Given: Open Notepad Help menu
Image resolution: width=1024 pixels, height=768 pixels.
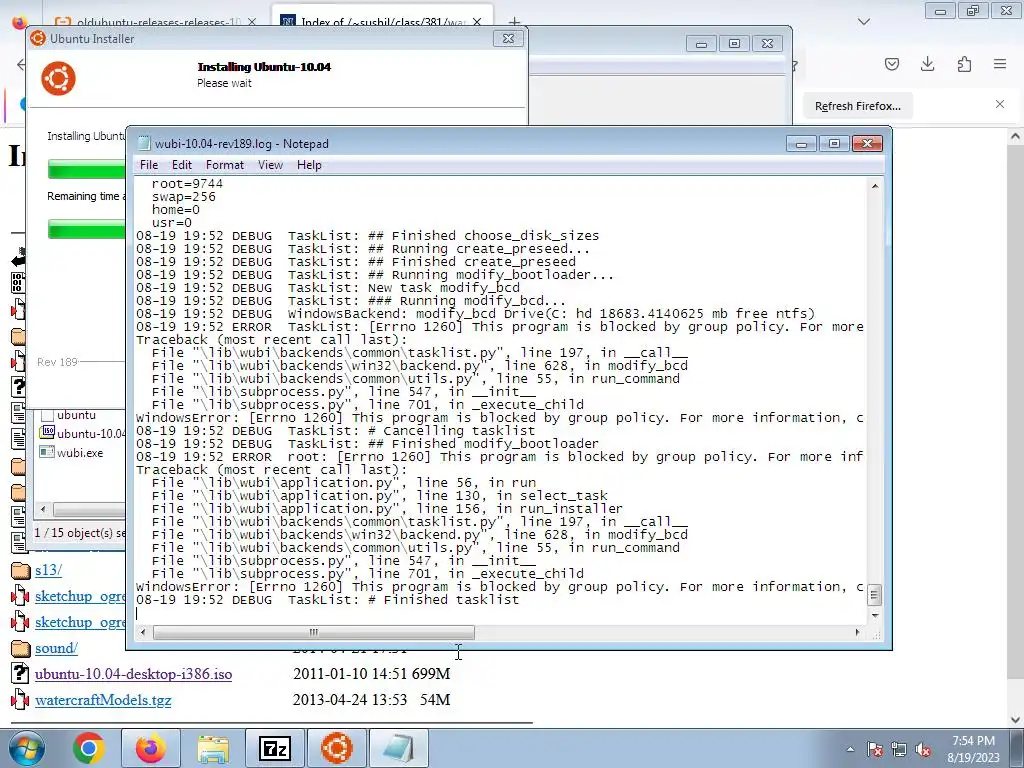Looking at the screenshot, I should pos(309,165).
